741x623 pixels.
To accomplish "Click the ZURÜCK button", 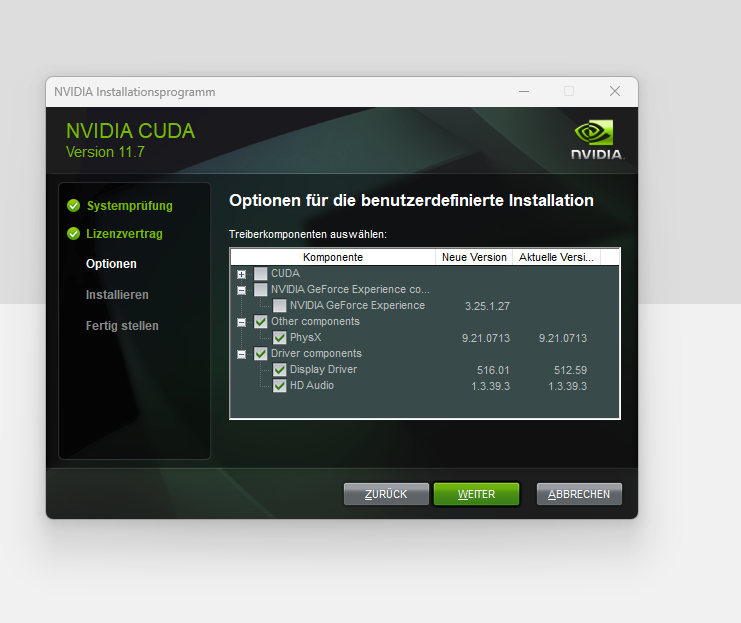I will [x=386, y=494].
